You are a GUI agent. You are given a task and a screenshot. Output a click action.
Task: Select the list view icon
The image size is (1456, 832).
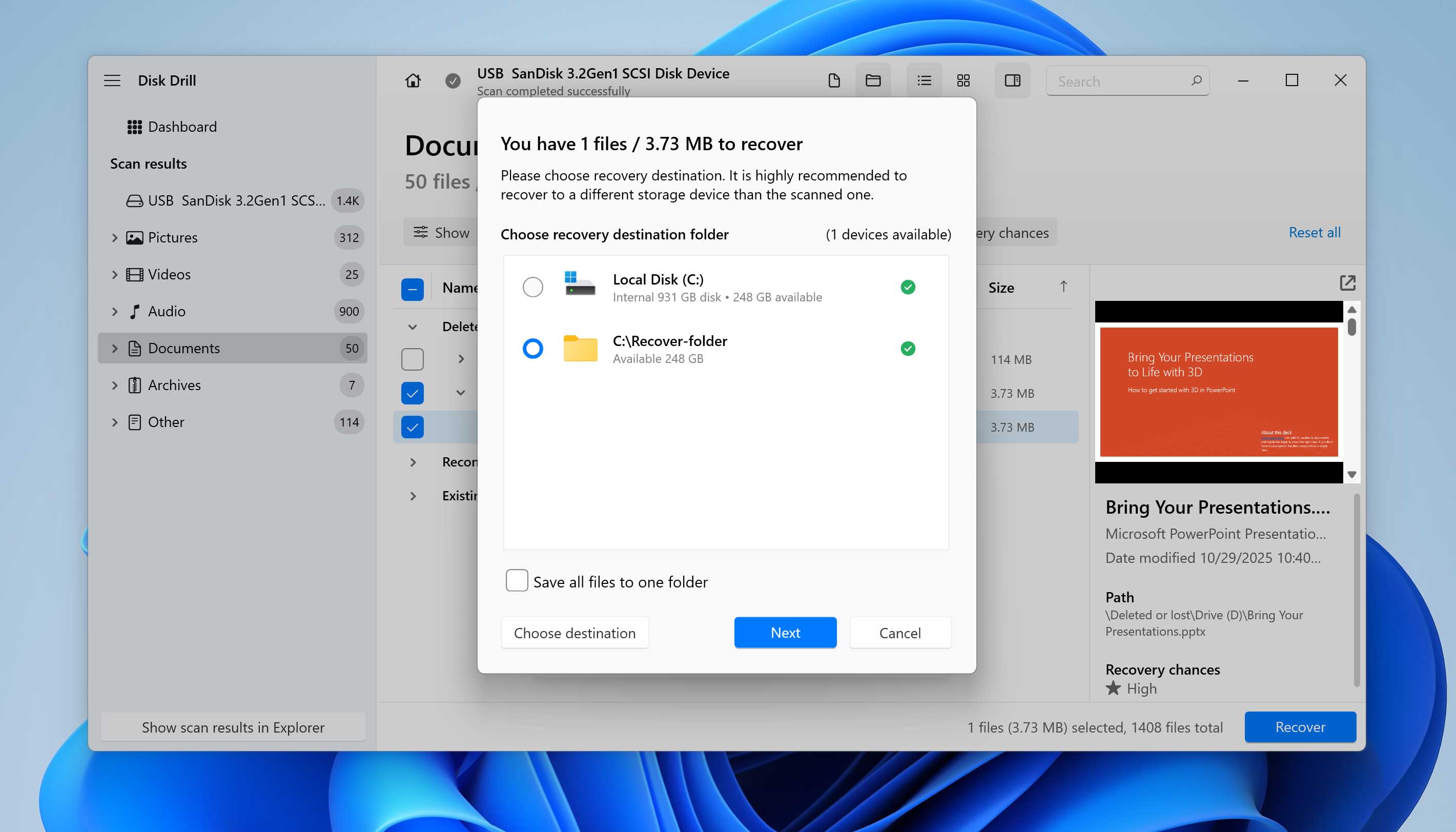[924, 80]
